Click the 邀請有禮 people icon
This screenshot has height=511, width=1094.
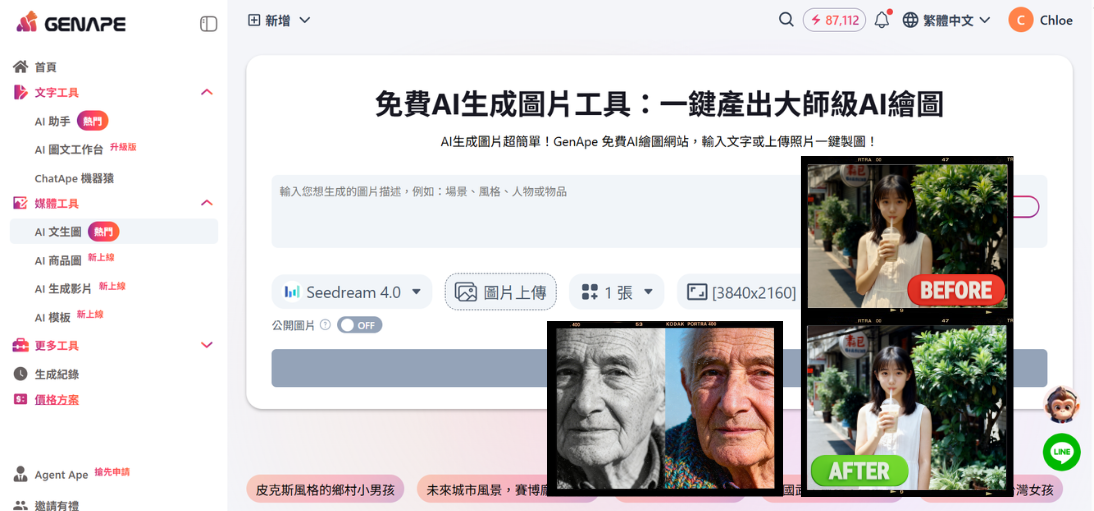click(x=20, y=505)
